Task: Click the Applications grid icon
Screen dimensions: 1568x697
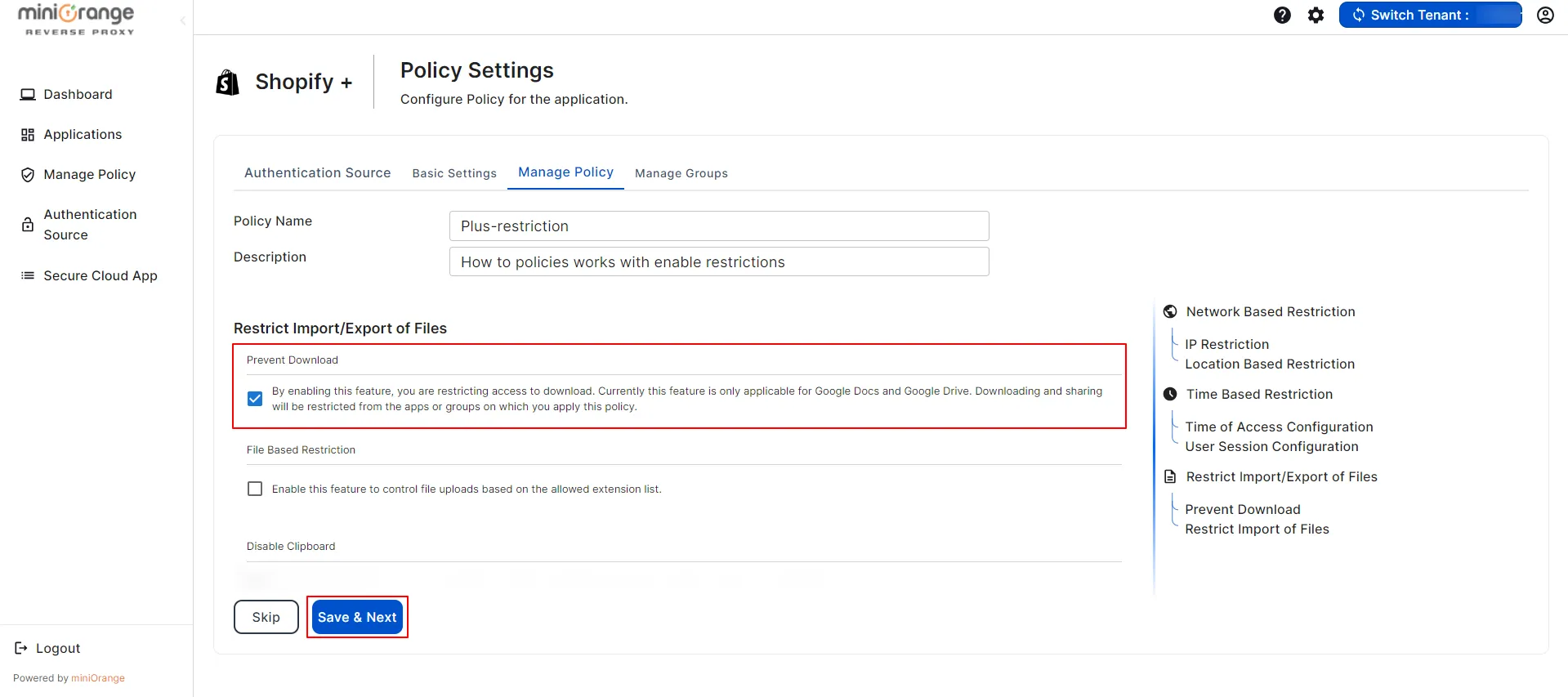Action: tap(28, 135)
